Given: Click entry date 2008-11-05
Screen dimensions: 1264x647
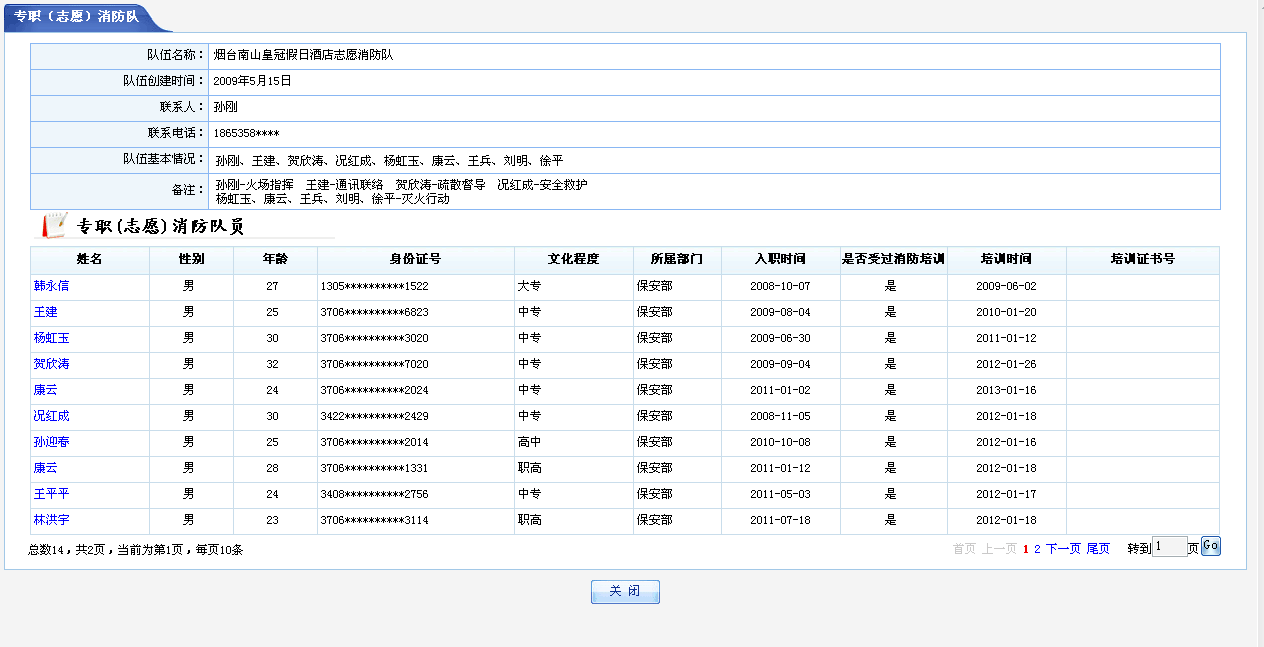Looking at the screenshot, I should click(781, 416).
